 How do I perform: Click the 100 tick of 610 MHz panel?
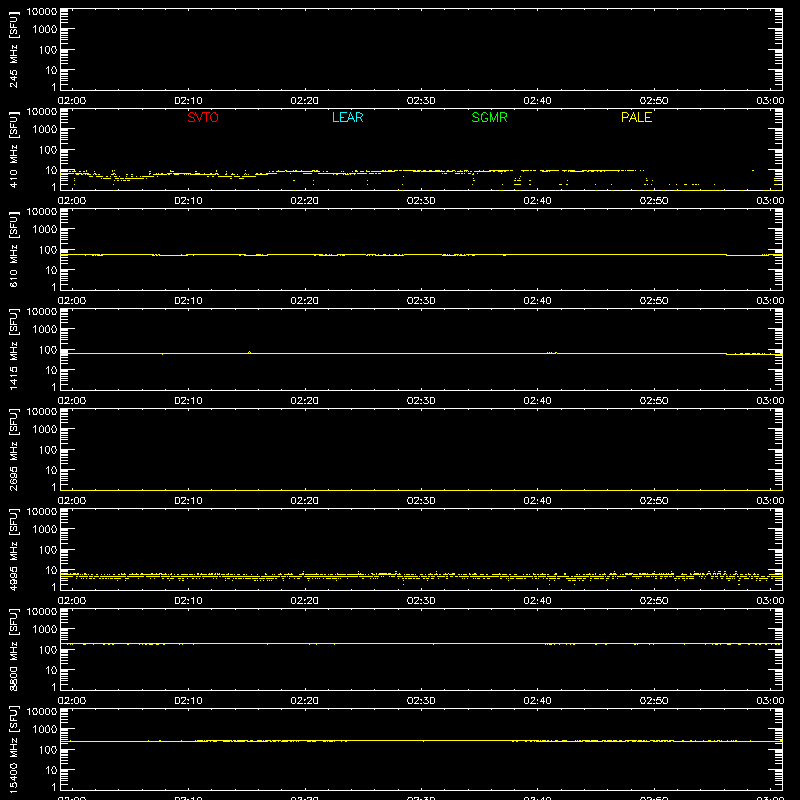[x=48, y=250]
